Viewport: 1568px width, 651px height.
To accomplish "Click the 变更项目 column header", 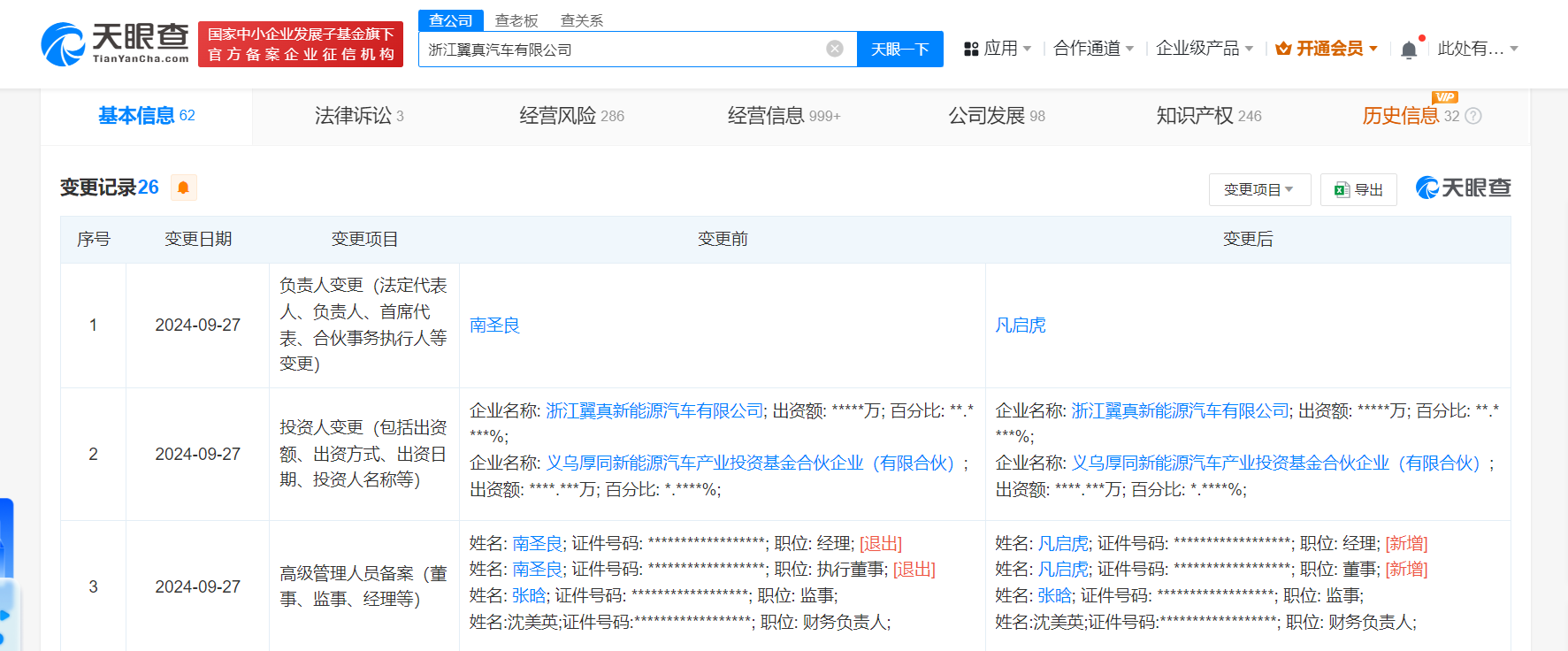I will point(364,239).
